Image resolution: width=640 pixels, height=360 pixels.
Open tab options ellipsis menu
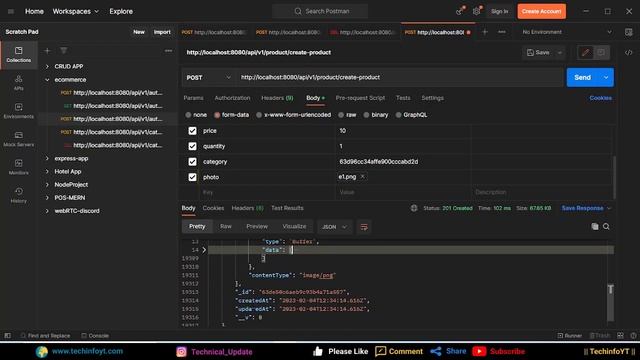pos(502,32)
